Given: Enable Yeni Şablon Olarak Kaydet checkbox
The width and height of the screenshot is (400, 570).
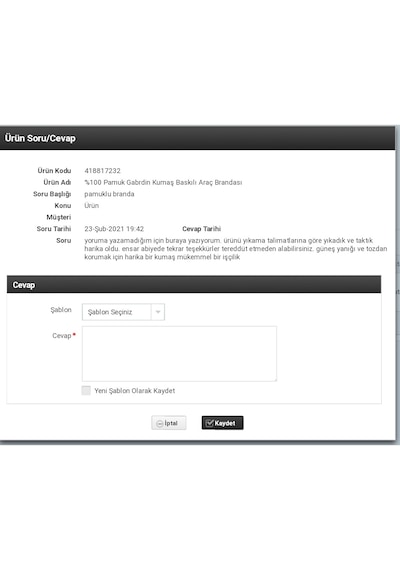Looking at the screenshot, I should coord(86,390).
